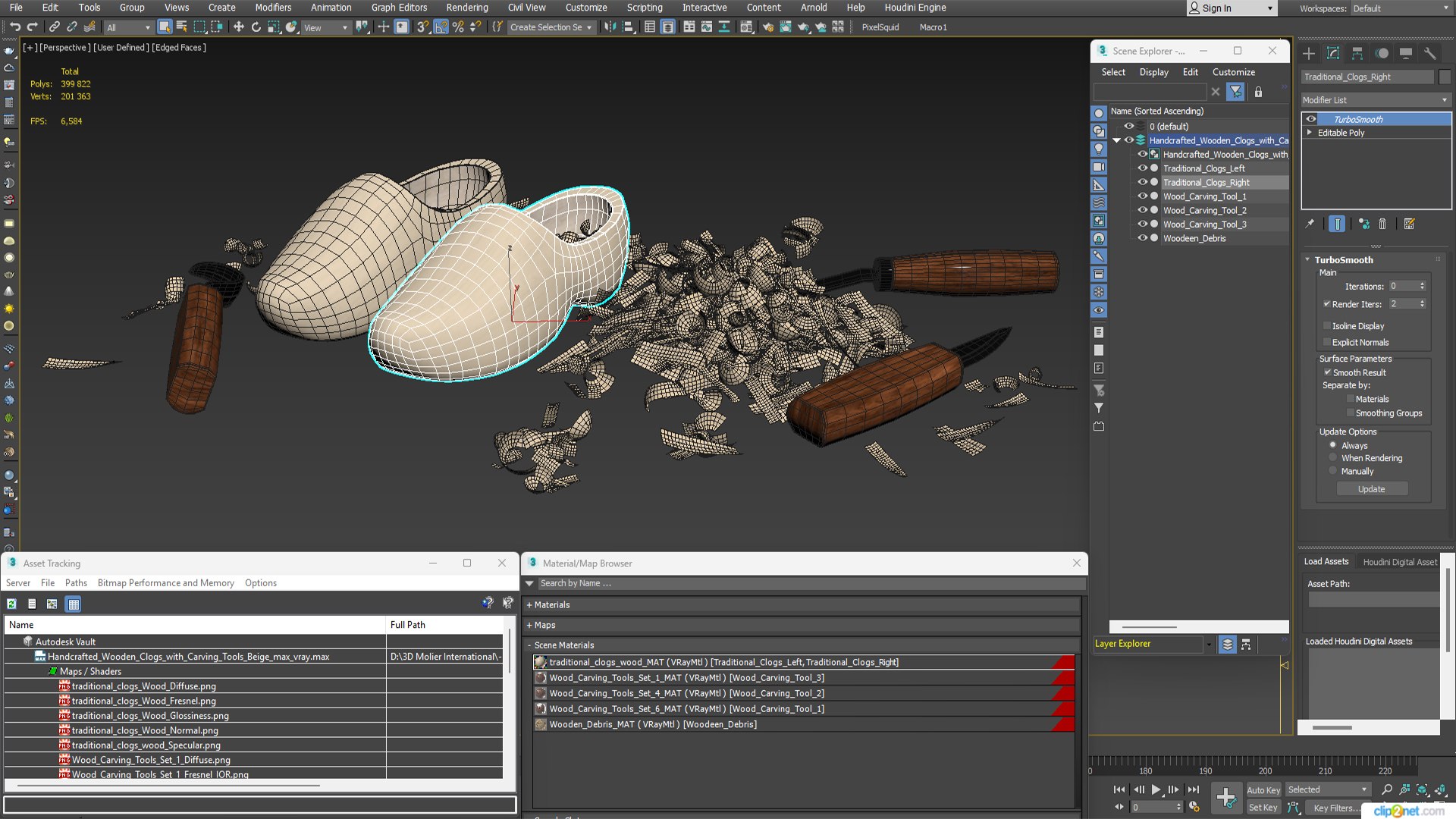Open the Create Selection Set dropdown
This screenshot has width=1456, height=819.
551,27
